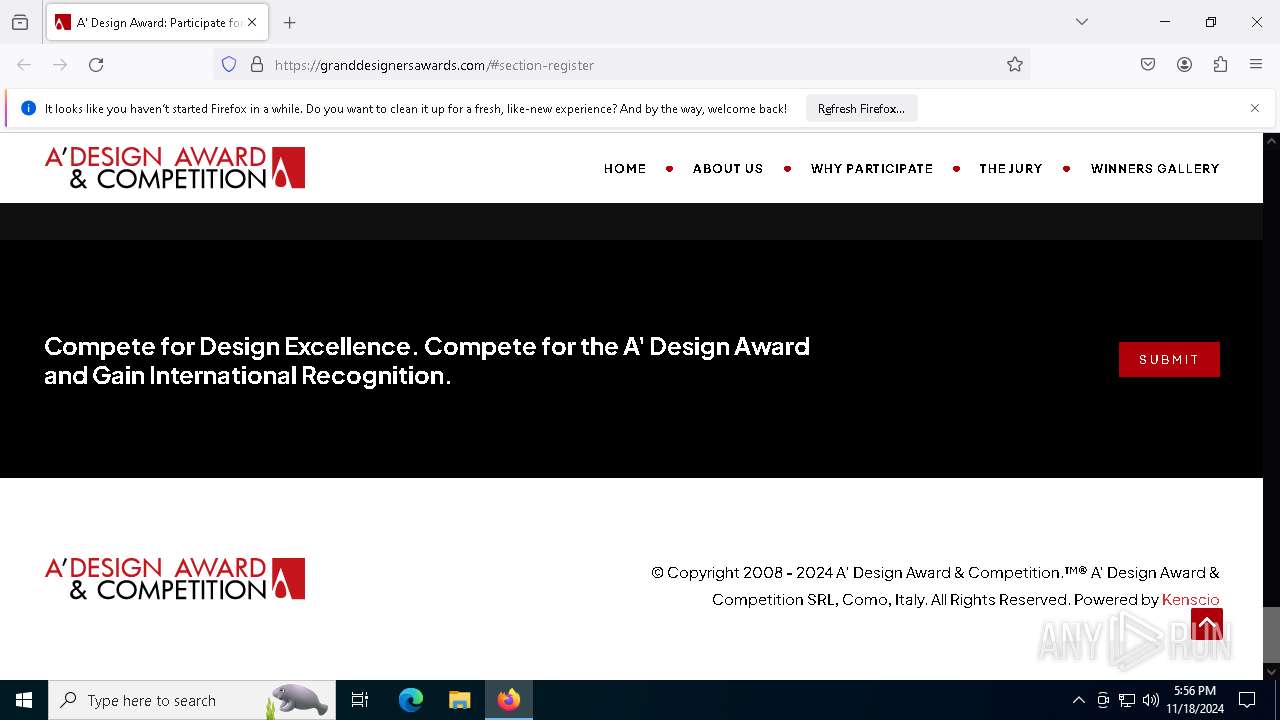Viewport: 1280px width, 720px height.
Task: Open the network status tray icon
Action: 1127,700
